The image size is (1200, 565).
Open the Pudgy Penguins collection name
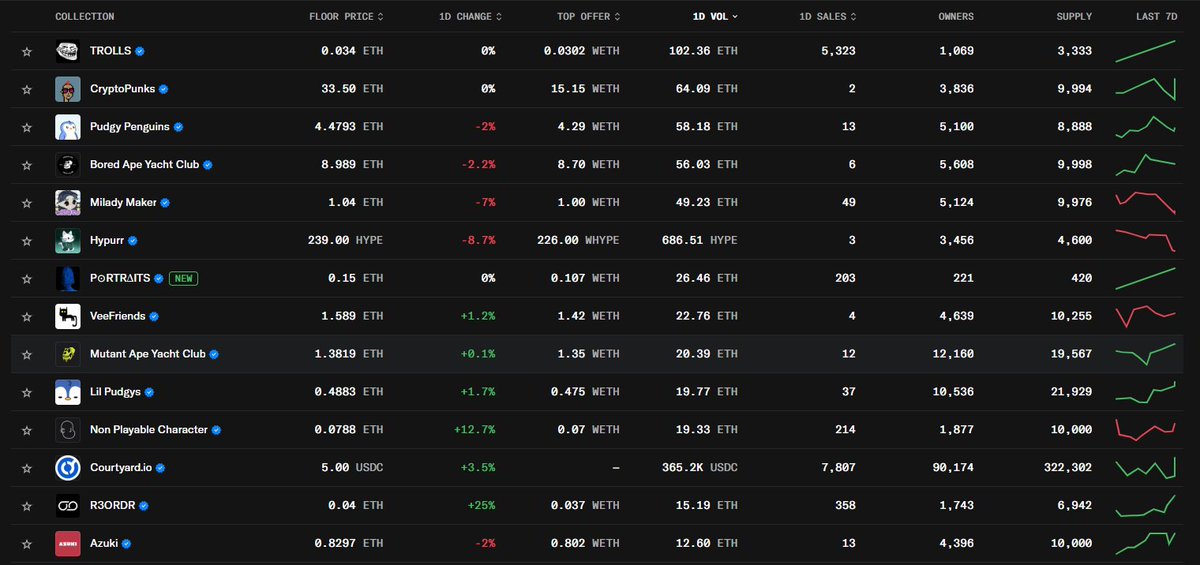click(x=130, y=127)
